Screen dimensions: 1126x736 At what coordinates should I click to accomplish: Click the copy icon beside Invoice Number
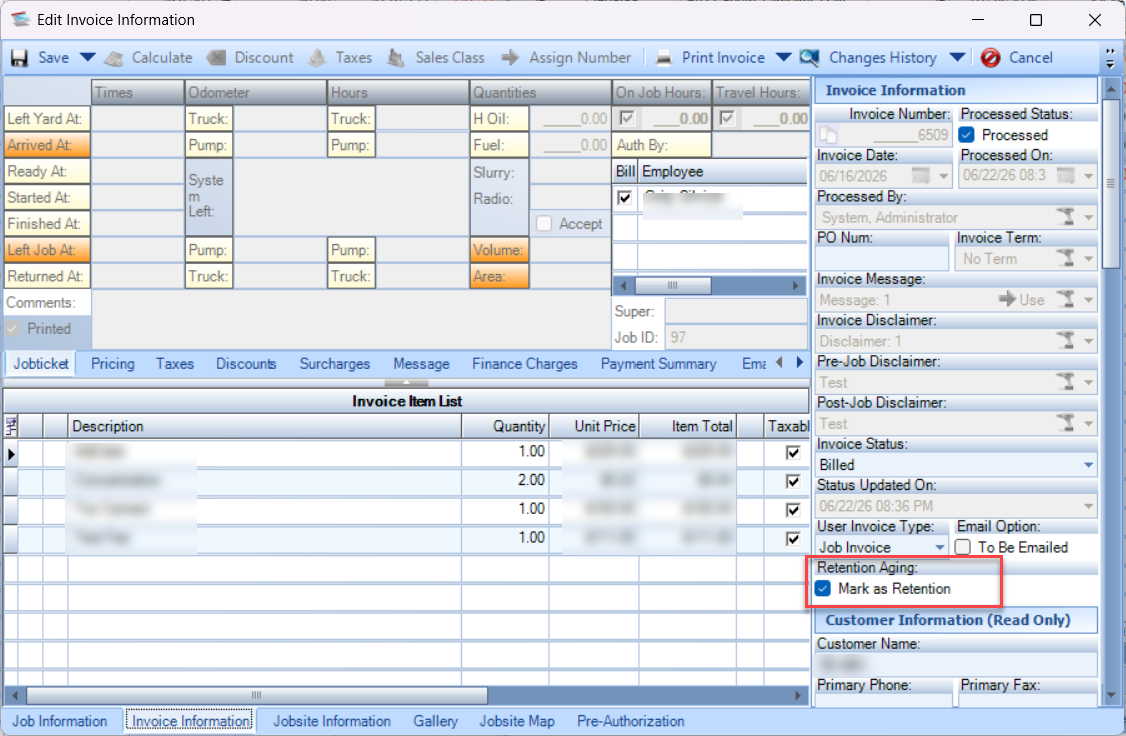click(829, 135)
